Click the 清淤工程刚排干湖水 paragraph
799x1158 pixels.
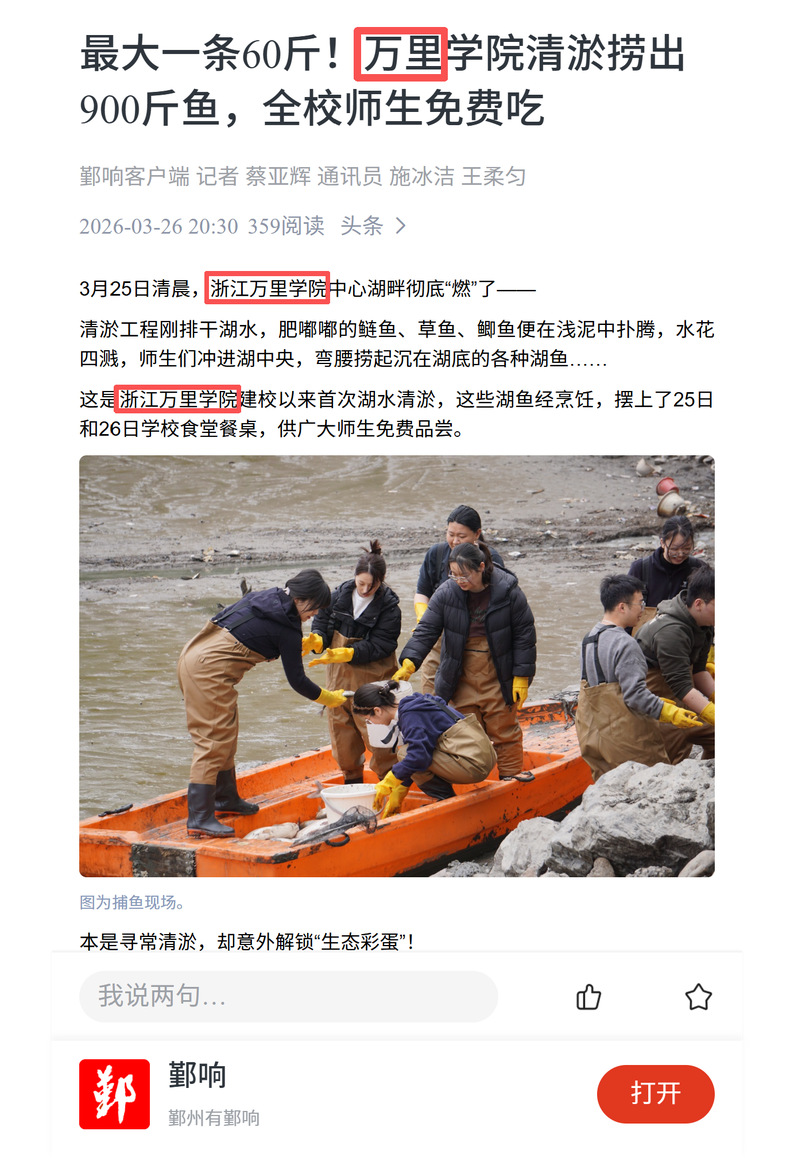[x=397, y=343]
